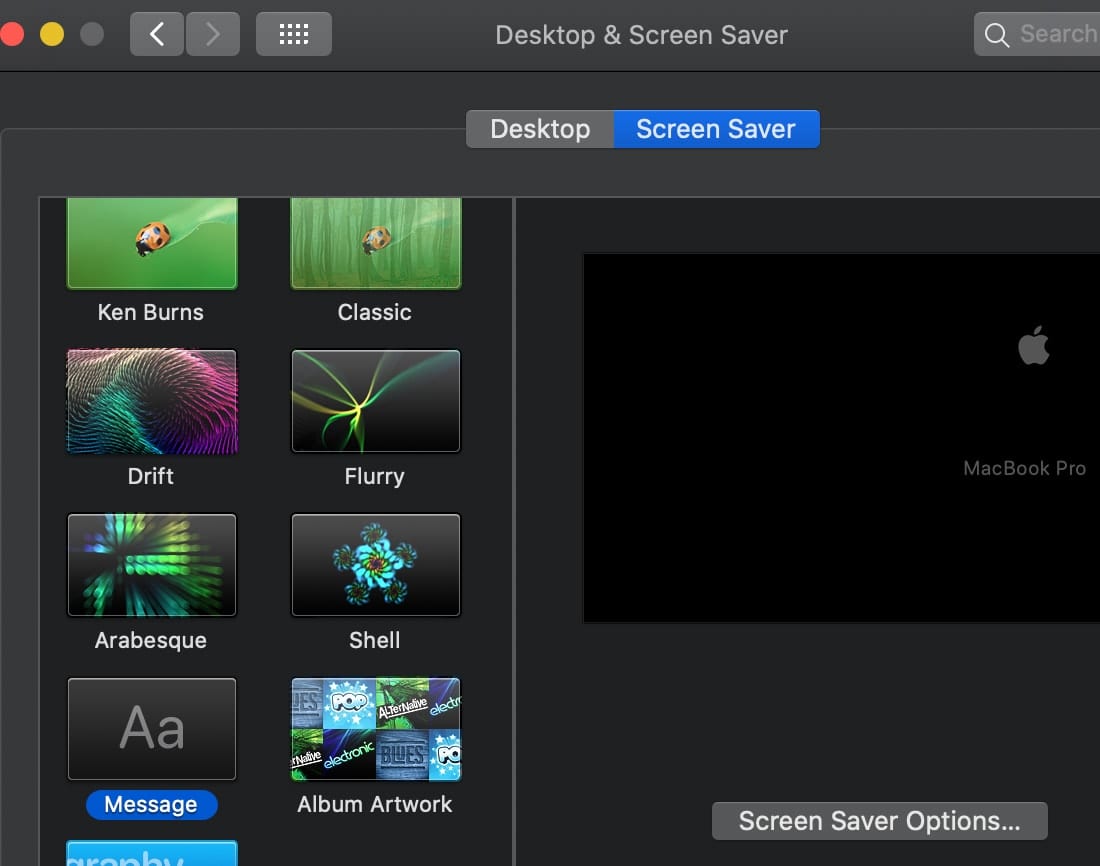1100x866 pixels.
Task: Go forward with the right arrow button
Action: click(211, 34)
